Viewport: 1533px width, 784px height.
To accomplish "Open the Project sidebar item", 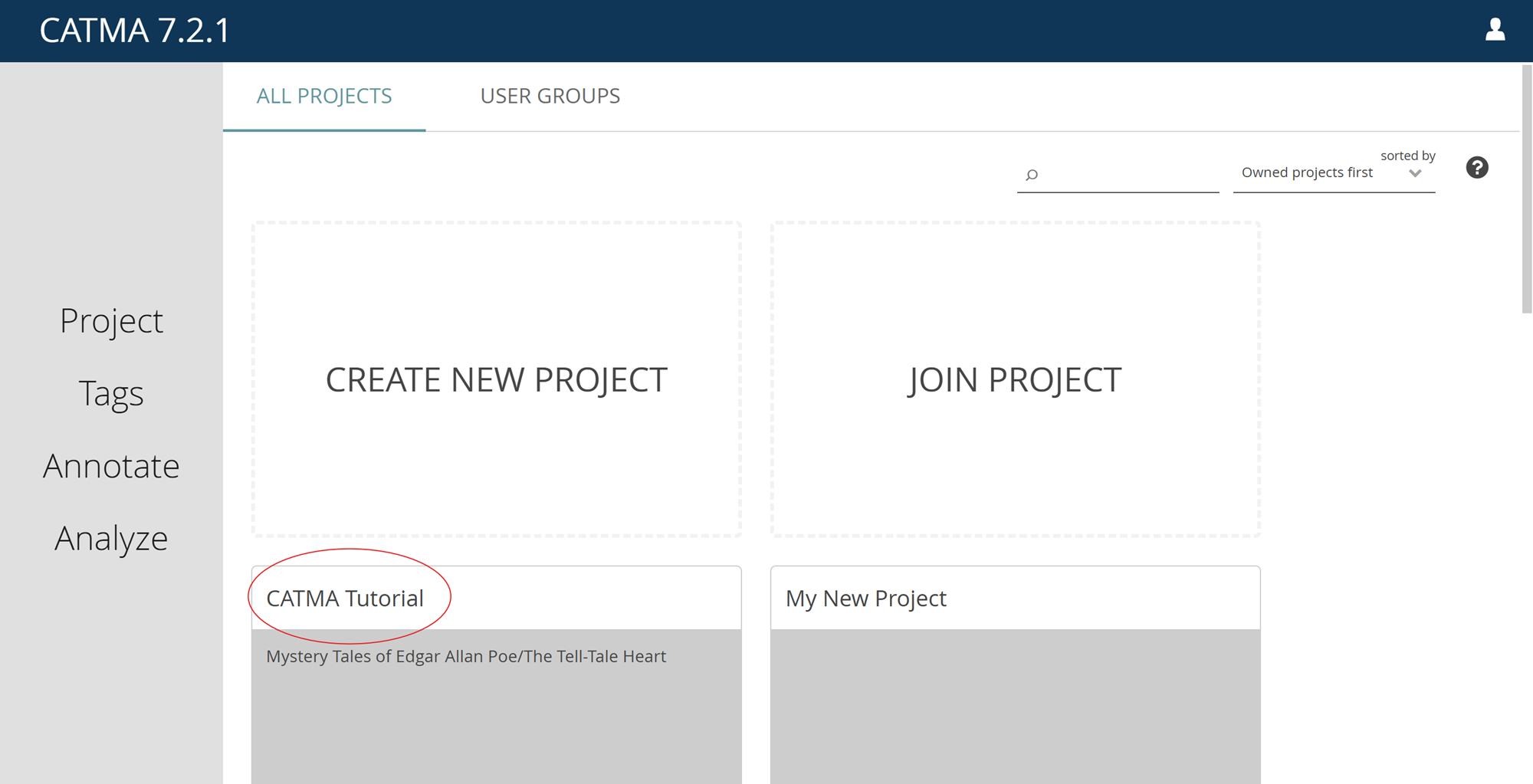I will (111, 320).
